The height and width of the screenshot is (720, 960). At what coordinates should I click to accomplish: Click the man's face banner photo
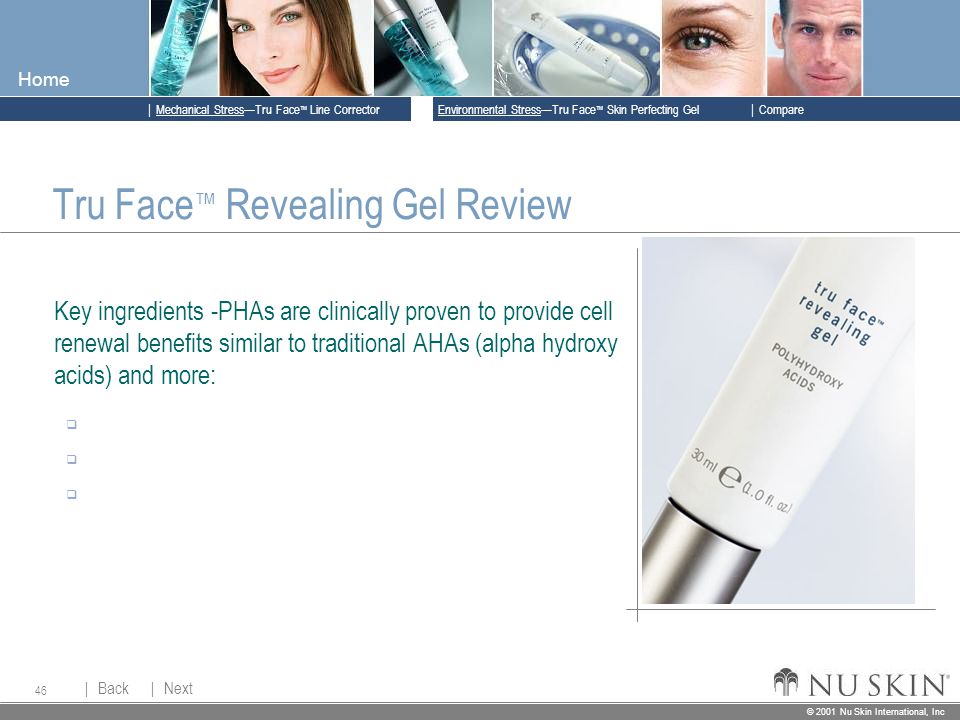[x=815, y=48]
